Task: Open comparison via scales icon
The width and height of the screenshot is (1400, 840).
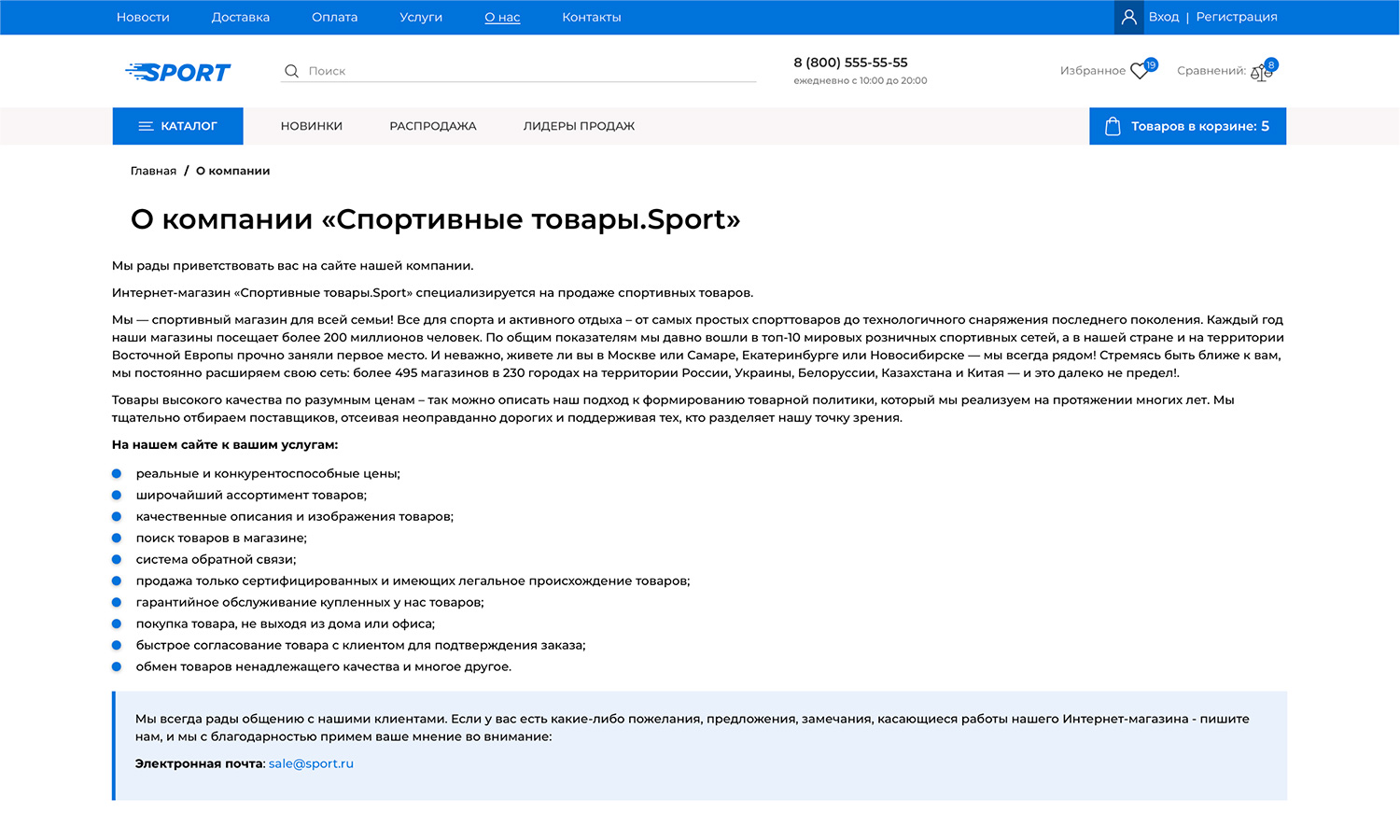Action: (x=1261, y=72)
